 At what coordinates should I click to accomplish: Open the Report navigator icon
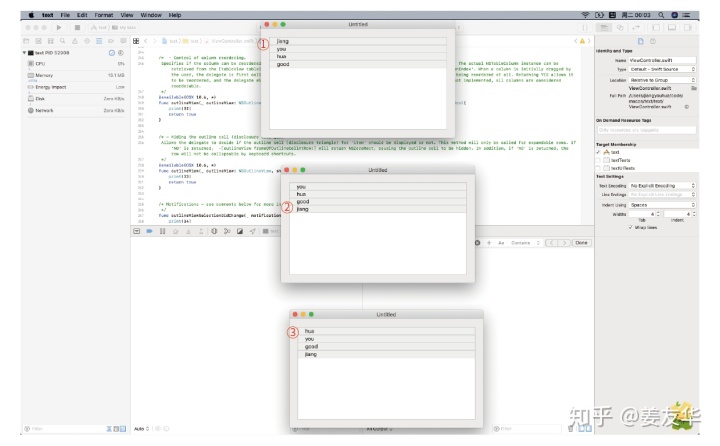click(123, 41)
